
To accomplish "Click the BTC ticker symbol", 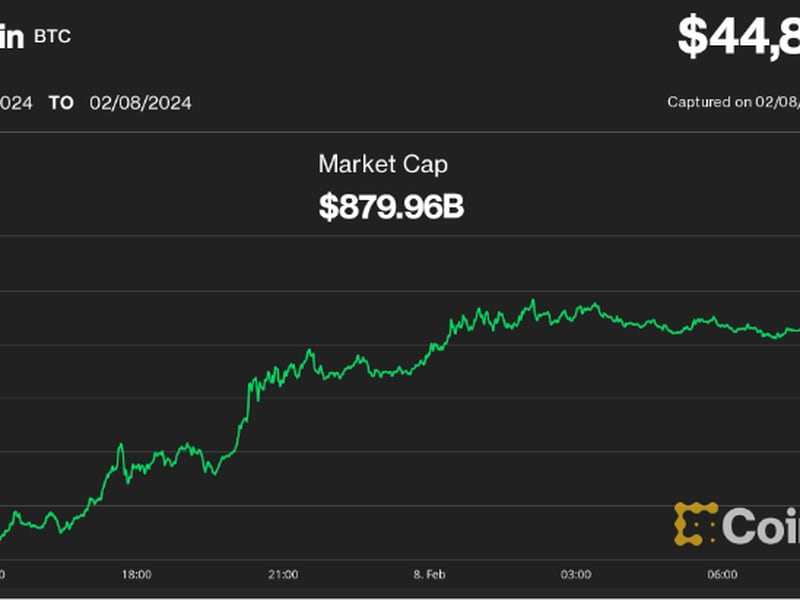I will (x=52, y=37).
